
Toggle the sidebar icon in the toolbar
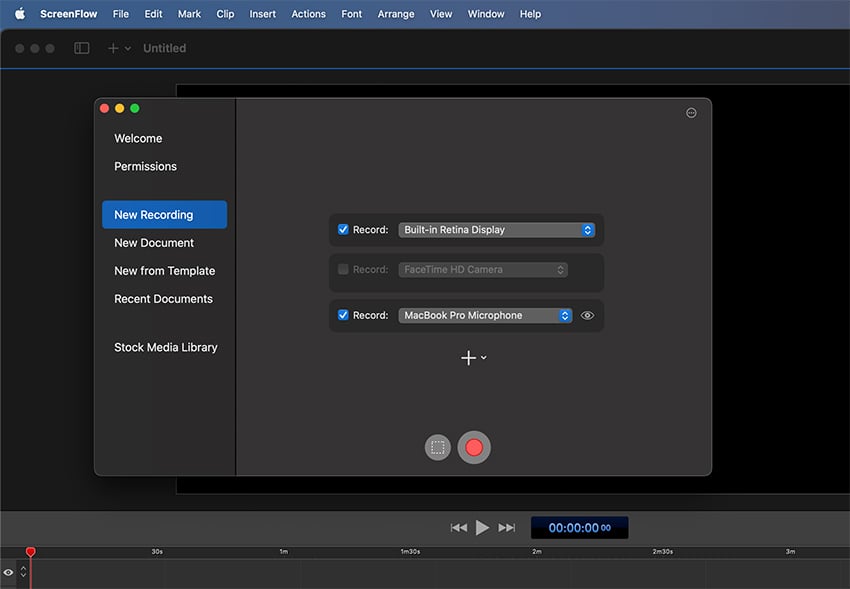(82, 48)
